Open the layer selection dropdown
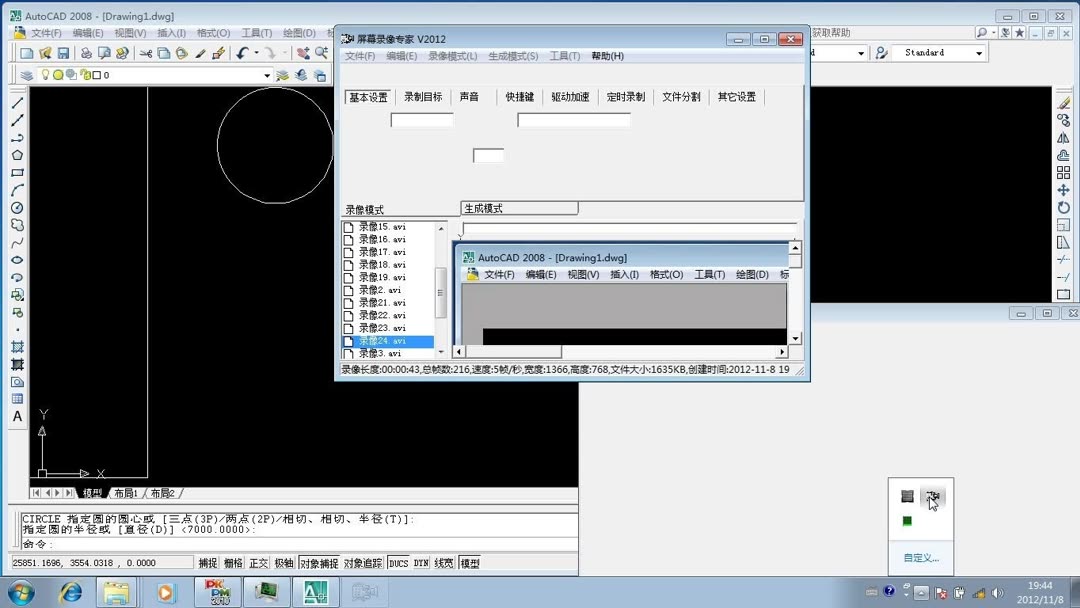 (267, 74)
